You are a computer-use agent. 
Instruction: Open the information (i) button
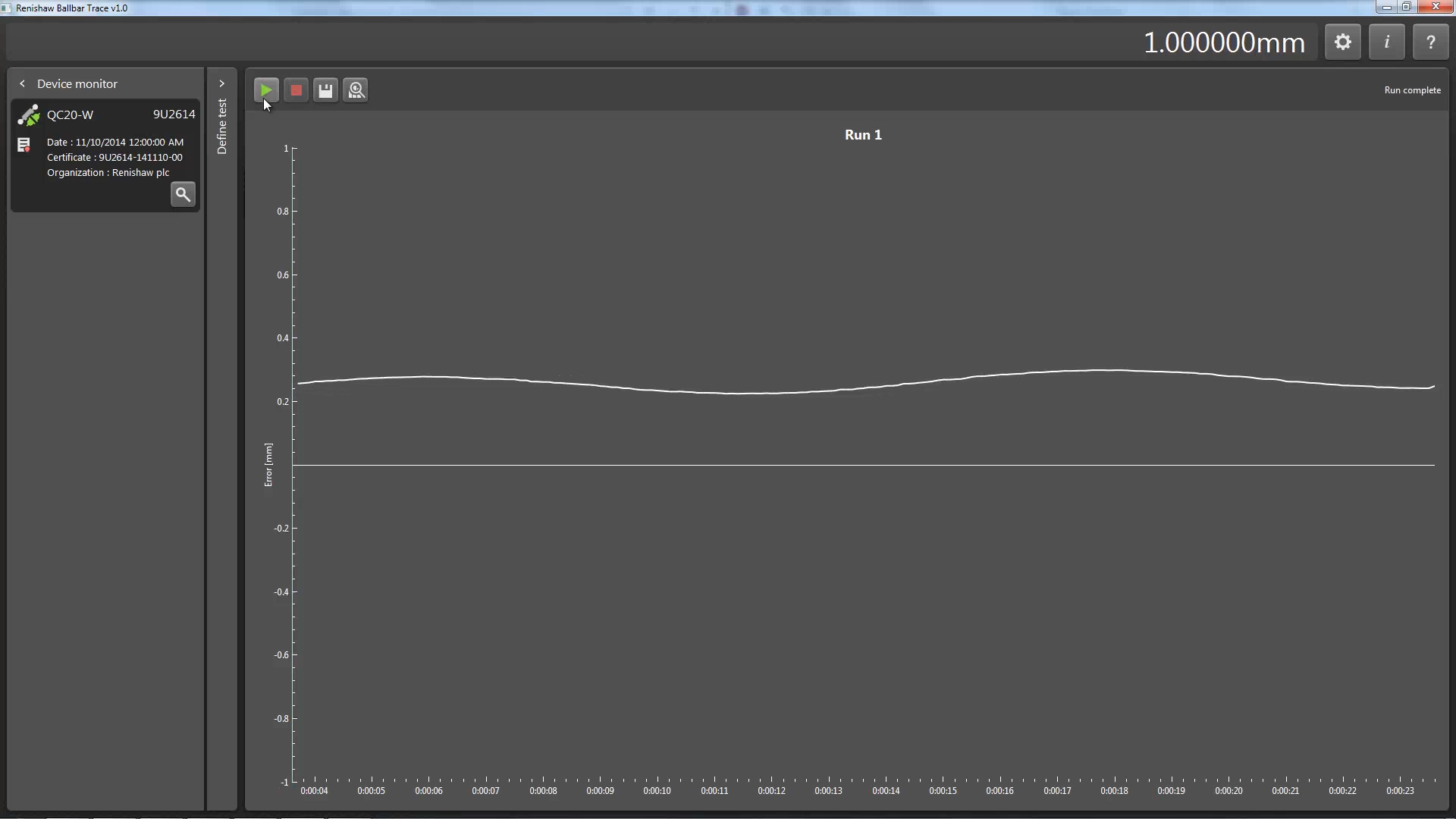click(1387, 42)
